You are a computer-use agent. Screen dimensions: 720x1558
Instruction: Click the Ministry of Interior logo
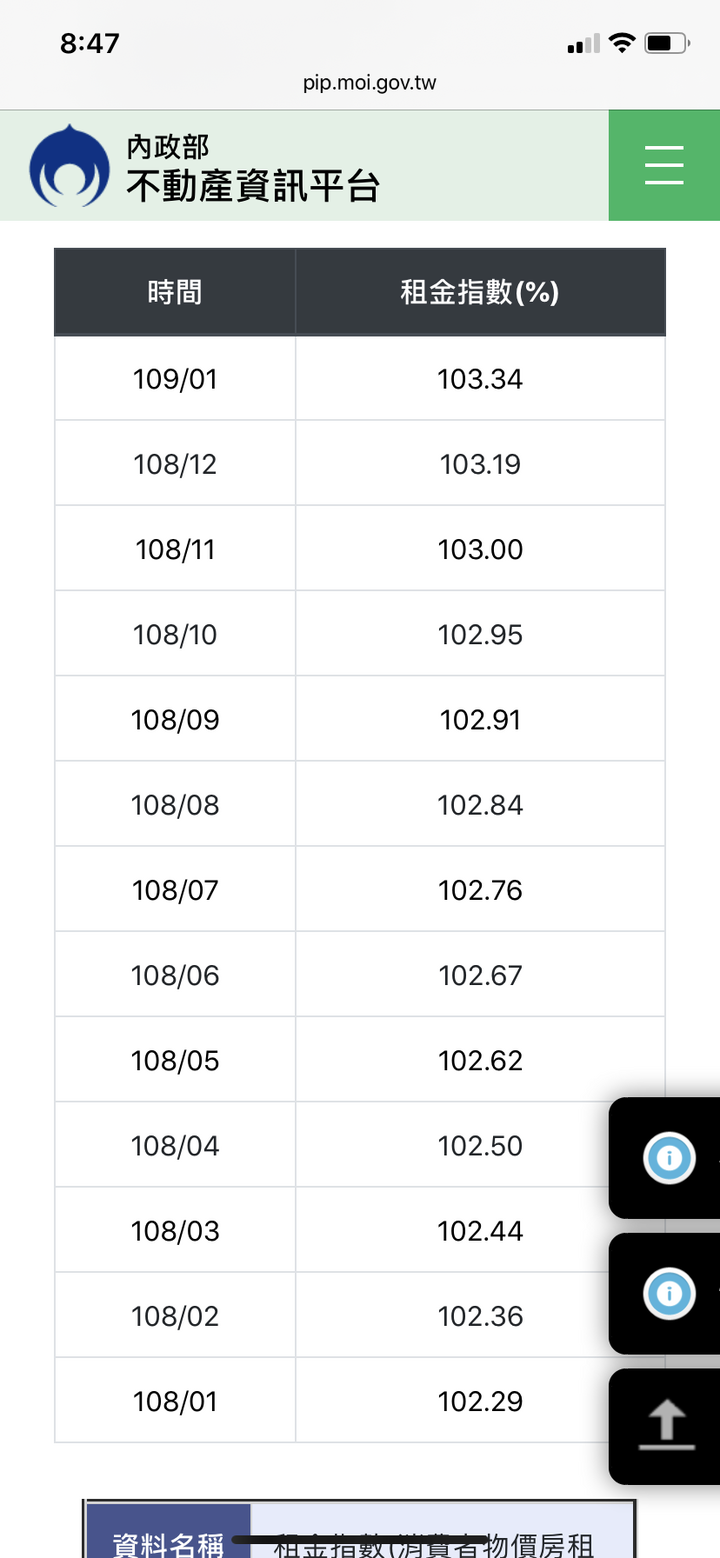point(69,165)
